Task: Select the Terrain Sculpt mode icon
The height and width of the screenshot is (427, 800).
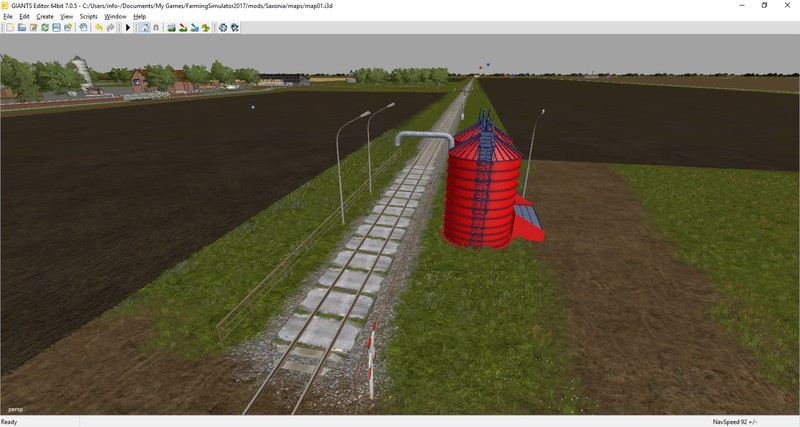Action: (172, 27)
